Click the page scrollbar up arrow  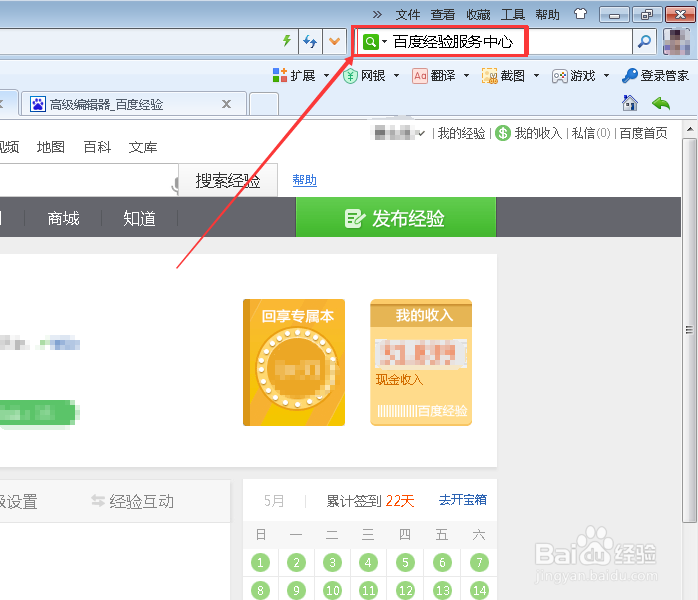tap(690, 130)
